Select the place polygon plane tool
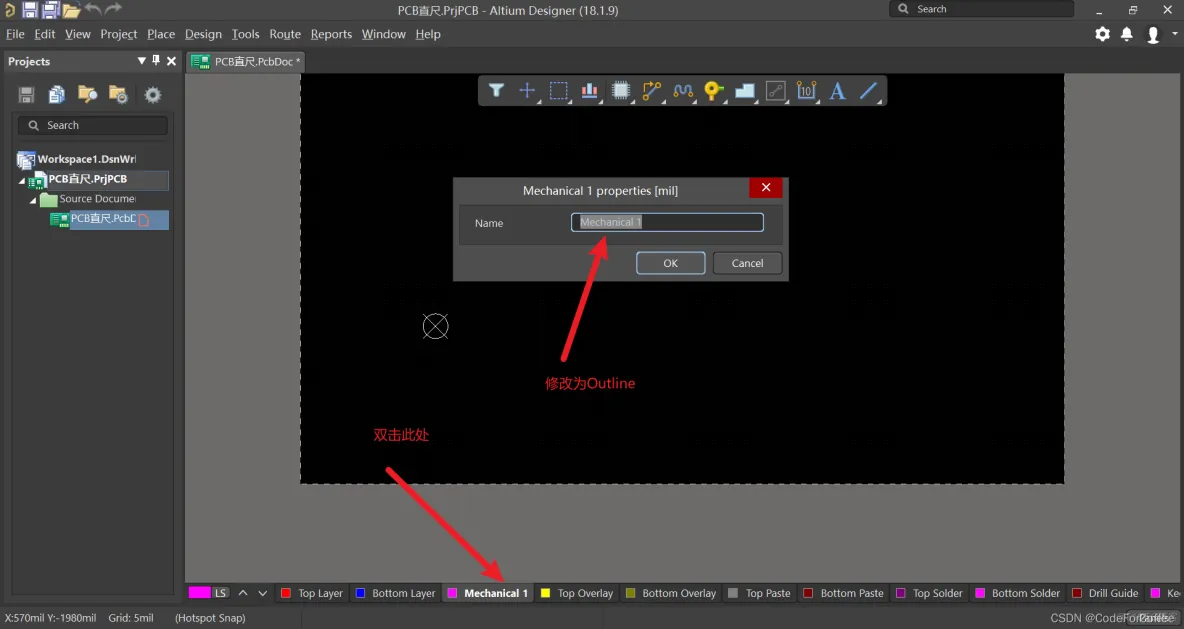Image resolution: width=1184 pixels, height=629 pixels. point(745,91)
